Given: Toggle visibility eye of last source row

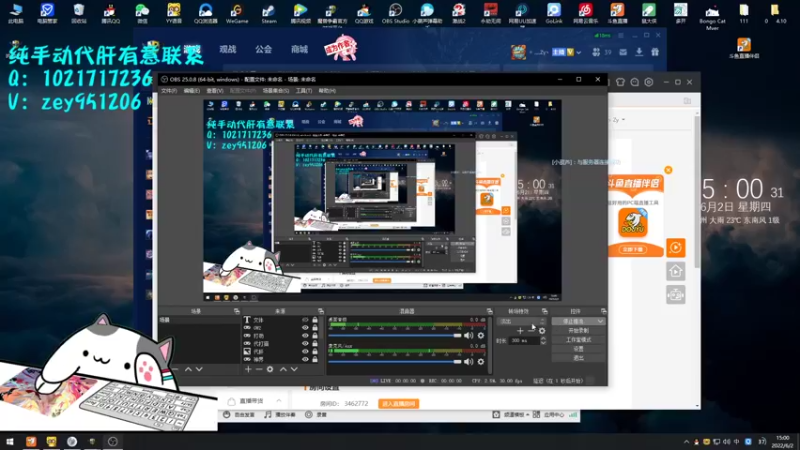Looking at the screenshot, I should point(305,359).
